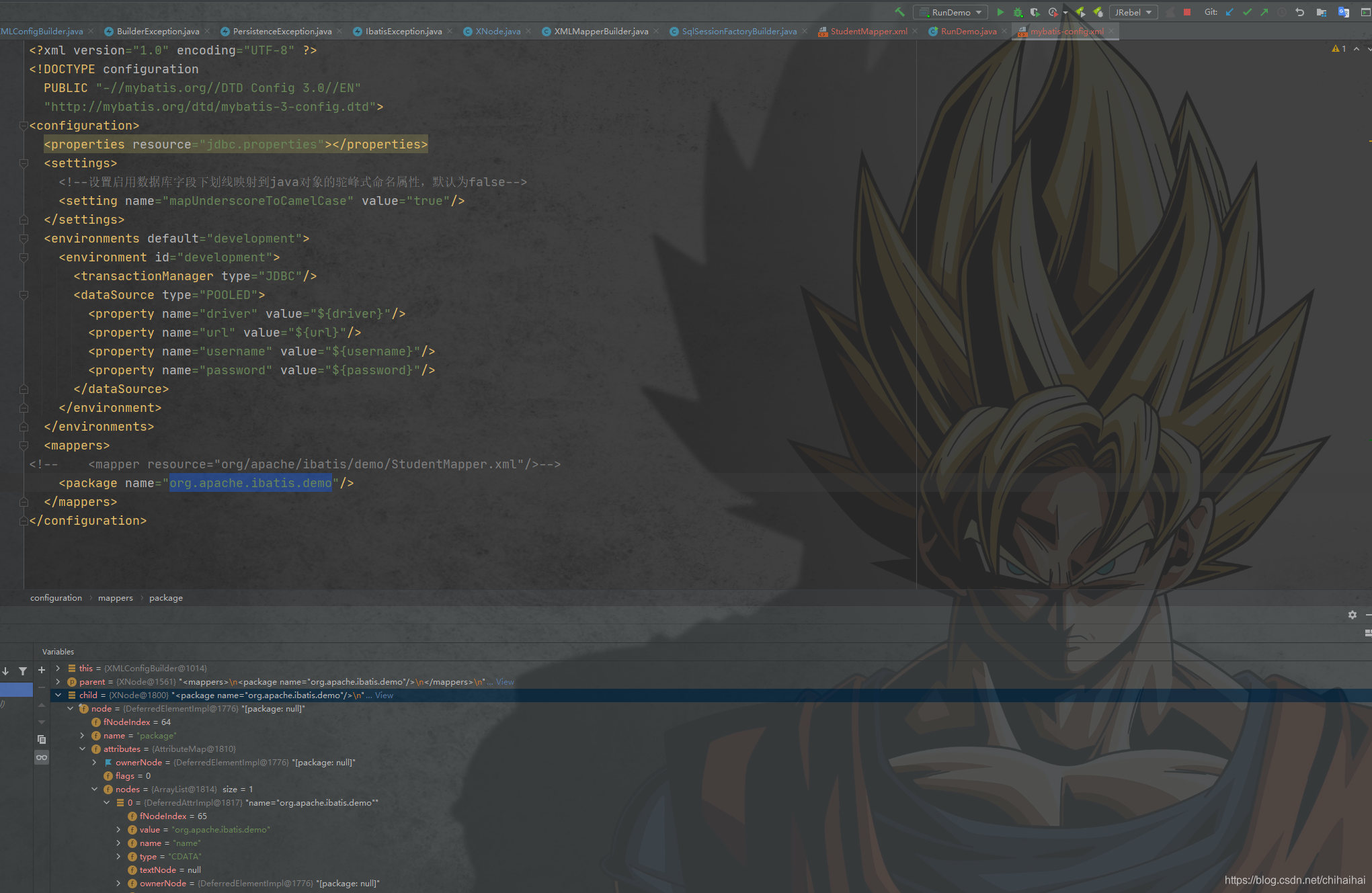Image resolution: width=1372 pixels, height=893 pixels.
Task: Fold the settings element in the gutter
Action: pos(24,163)
